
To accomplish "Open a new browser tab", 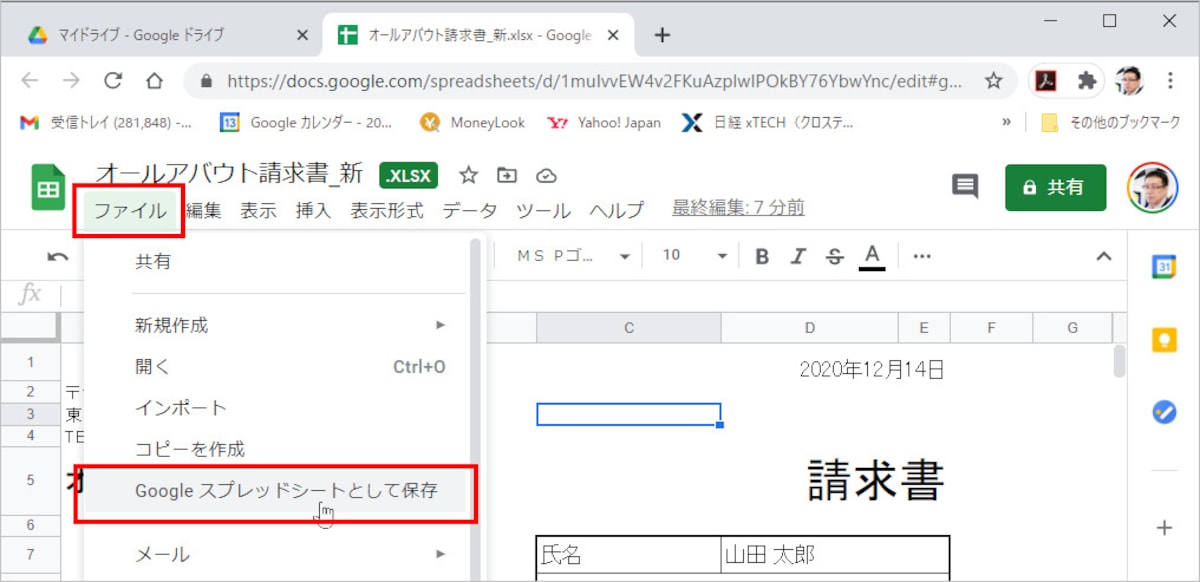I will tap(662, 35).
